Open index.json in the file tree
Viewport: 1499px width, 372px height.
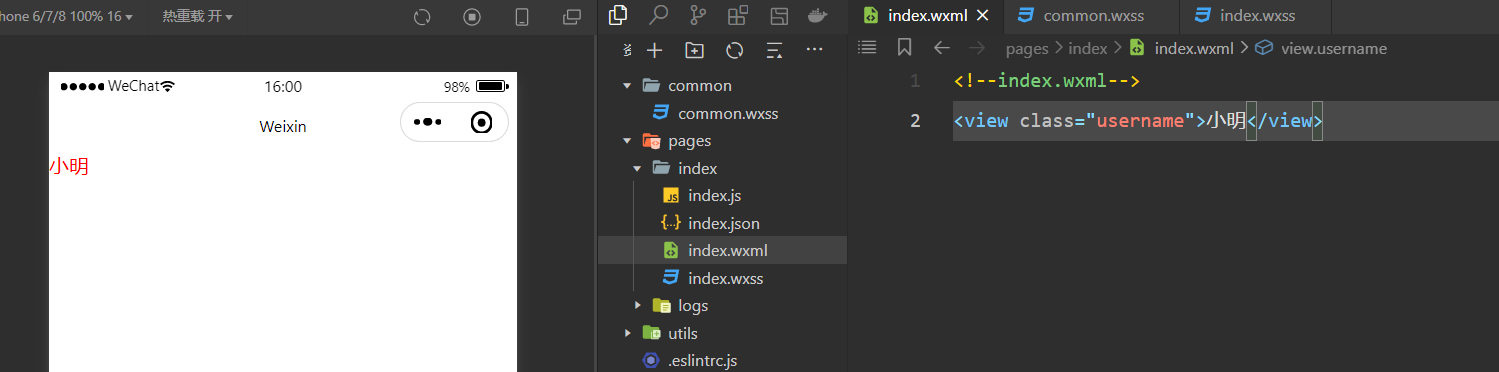point(722,223)
